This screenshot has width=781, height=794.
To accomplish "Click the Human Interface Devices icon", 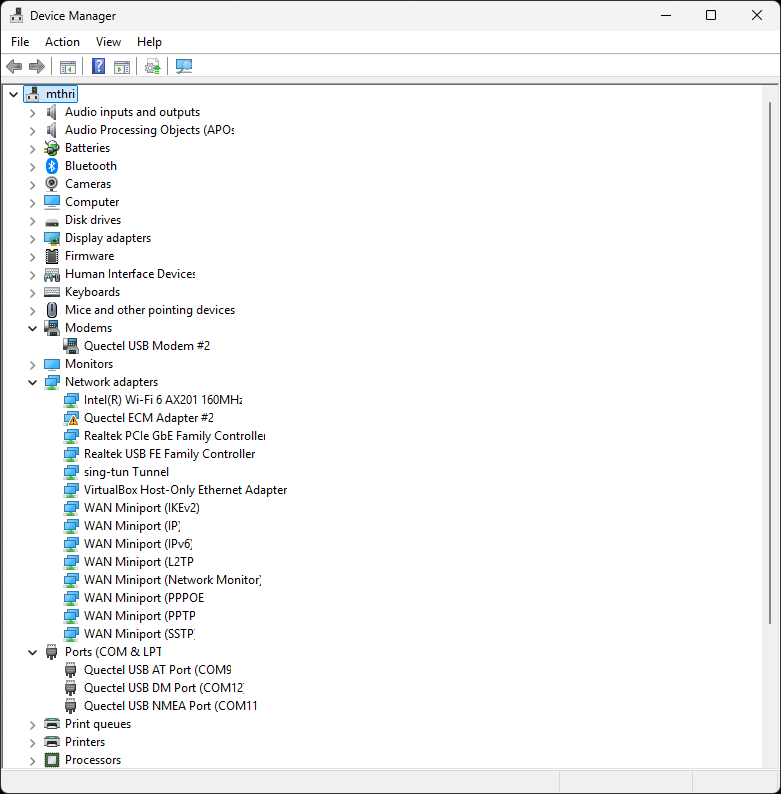I will pos(52,274).
